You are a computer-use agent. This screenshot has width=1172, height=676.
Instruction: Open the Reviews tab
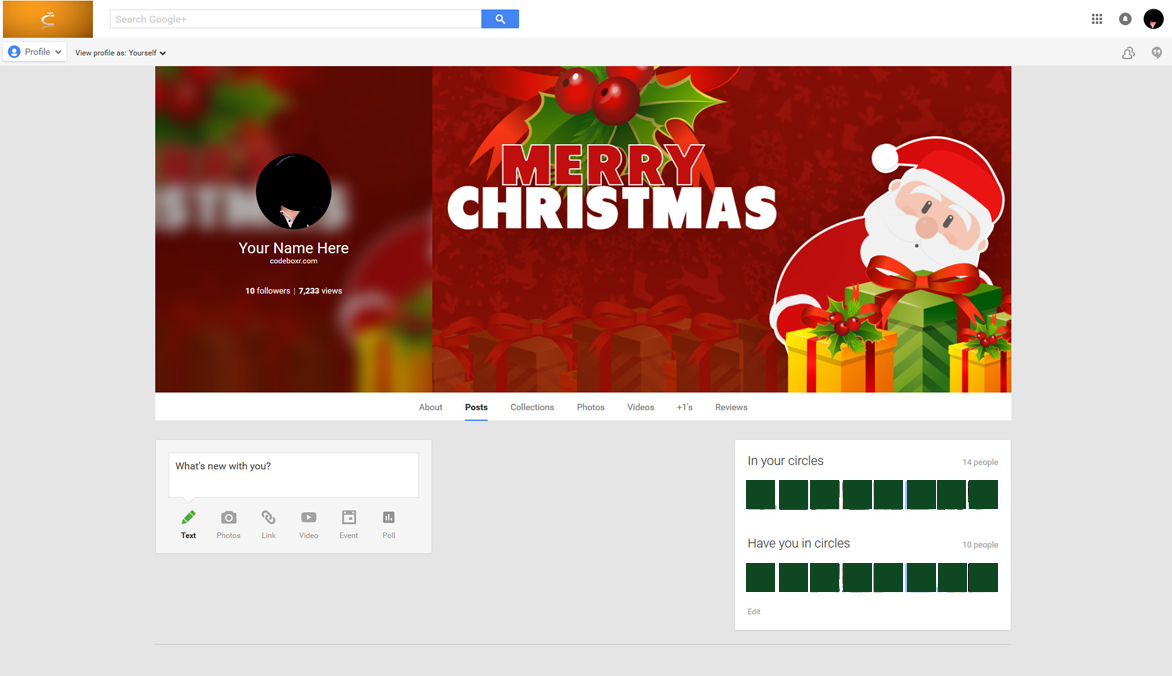point(731,408)
